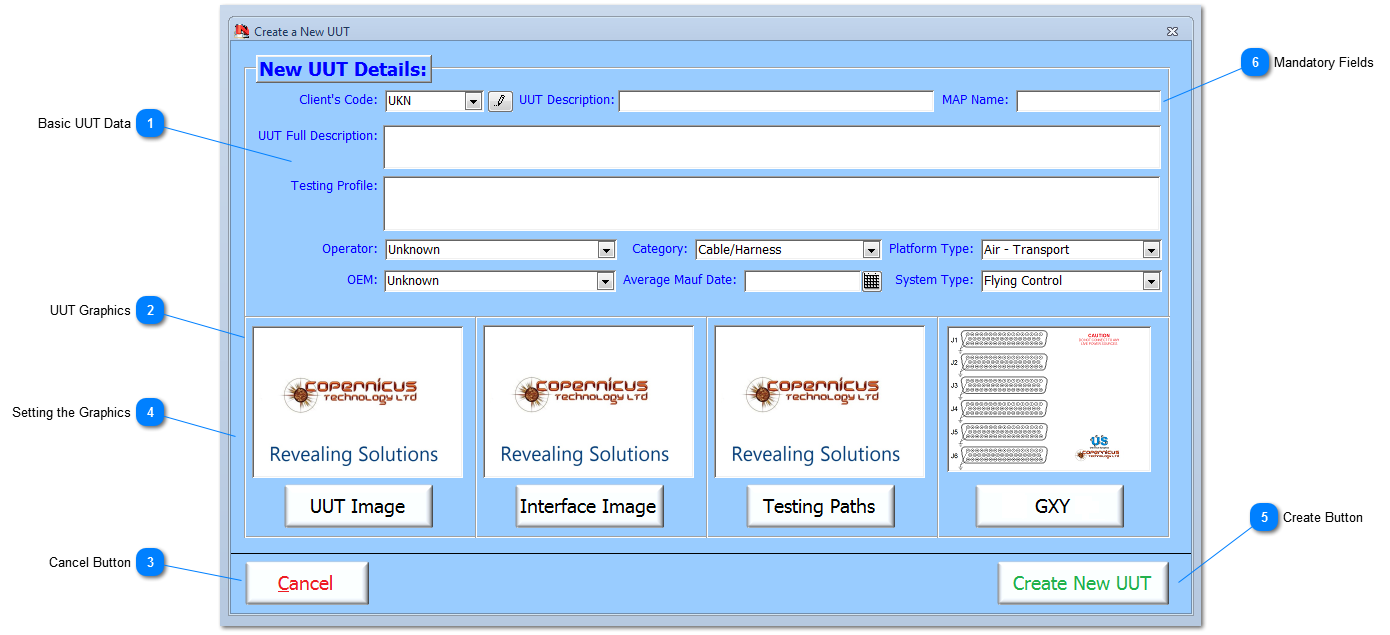Viewport: 1390px width, 635px height.
Task: Cancel the new UUT creation
Action: 306,583
